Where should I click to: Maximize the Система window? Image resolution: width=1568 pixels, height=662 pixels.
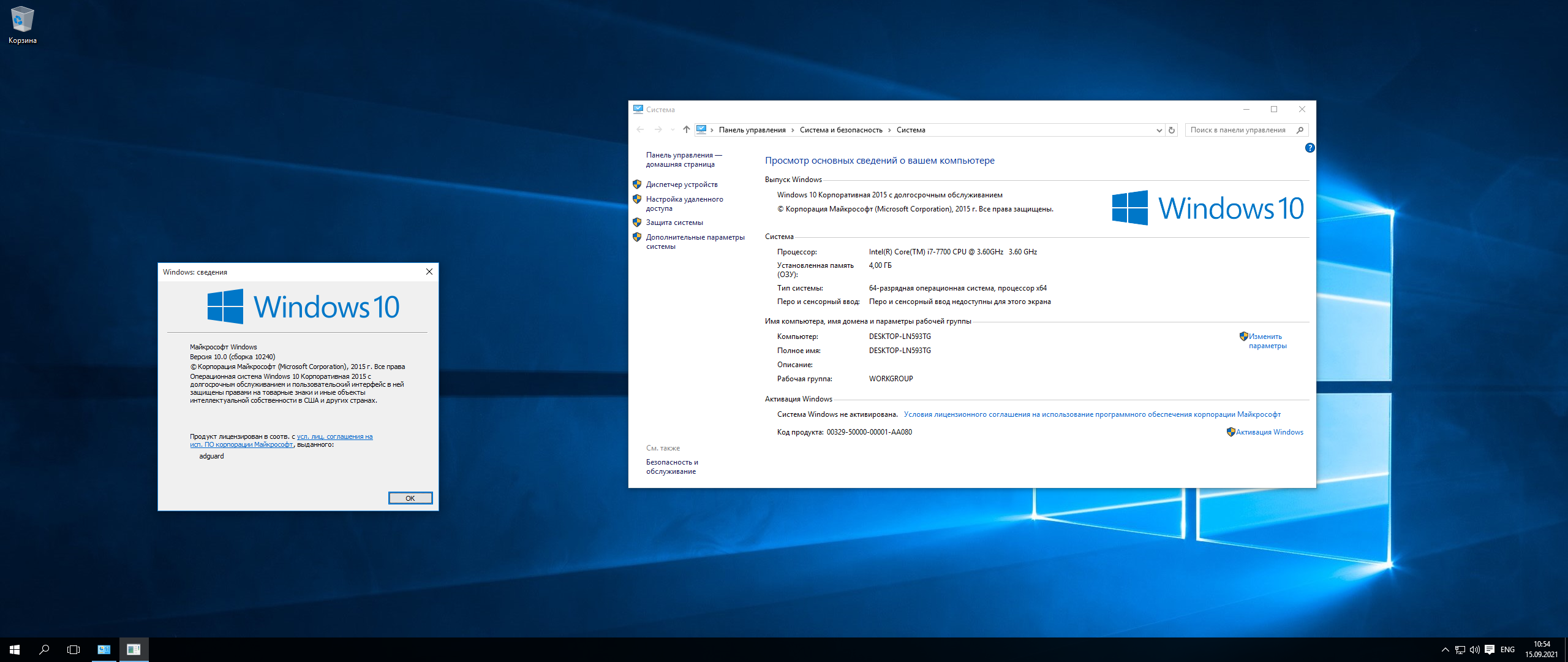(x=1274, y=109)
